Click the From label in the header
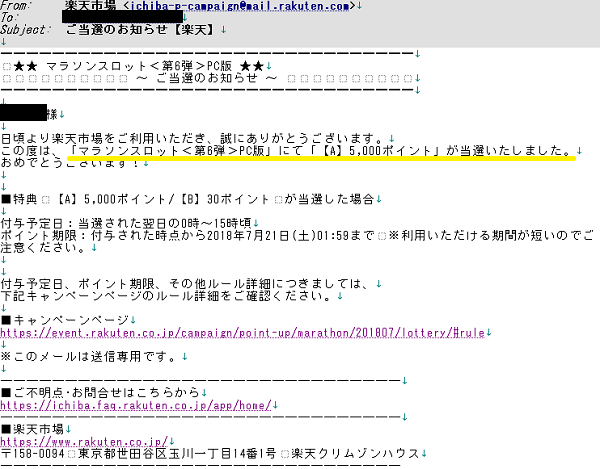600x469 pixels. click(x=15, y=5)
